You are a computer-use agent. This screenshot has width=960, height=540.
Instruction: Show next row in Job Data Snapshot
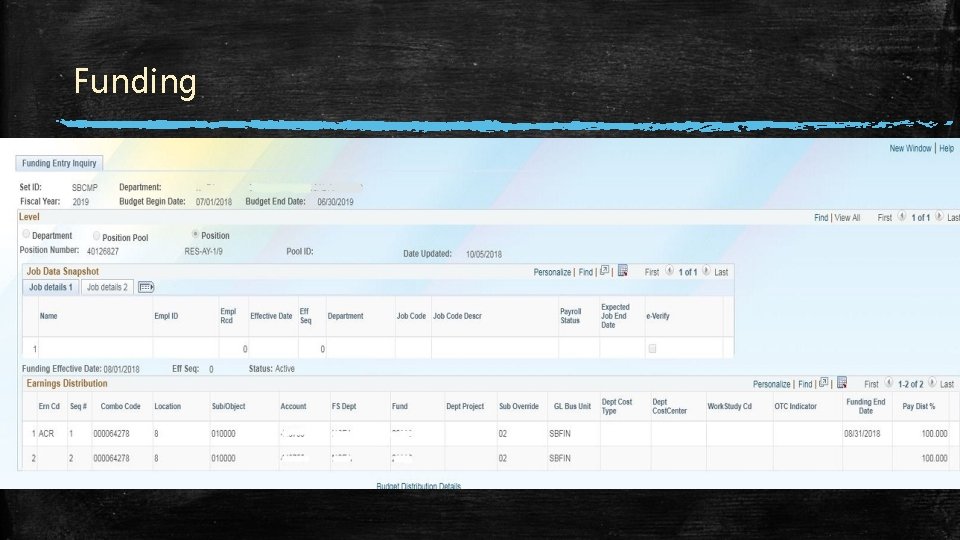[706, 271]
